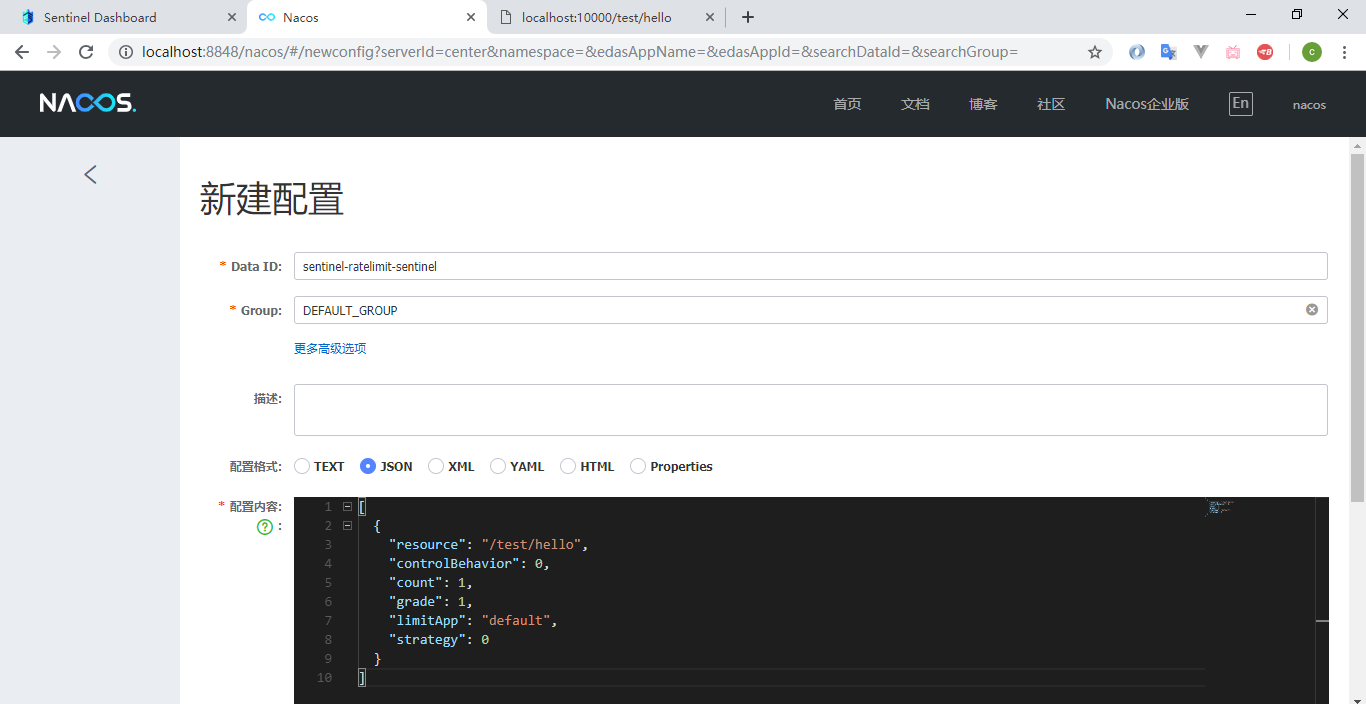Click the green help question mark icon

[265, 527]
